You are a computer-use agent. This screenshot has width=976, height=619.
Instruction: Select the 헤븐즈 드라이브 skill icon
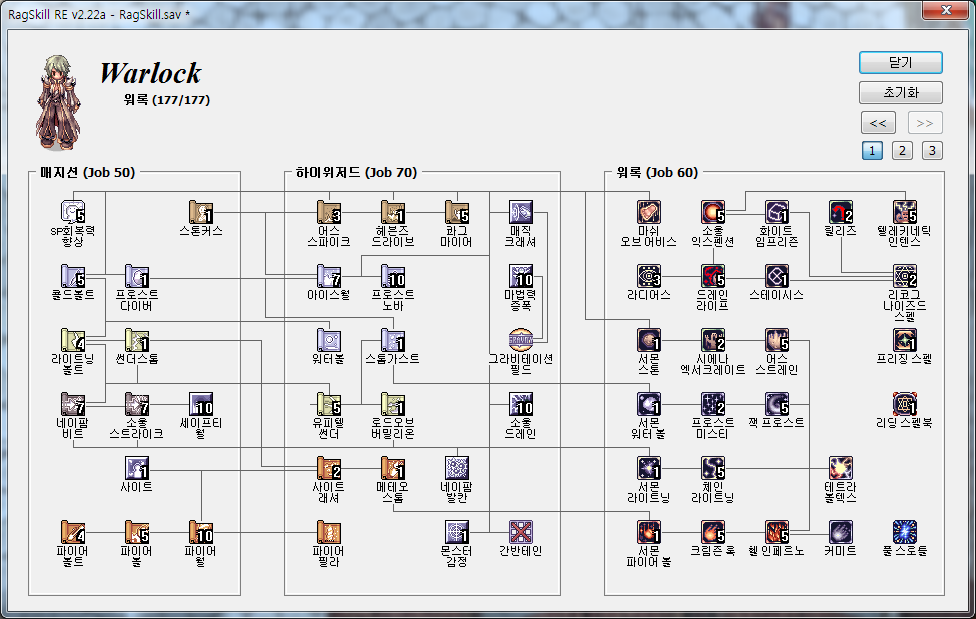click(393, 212)
